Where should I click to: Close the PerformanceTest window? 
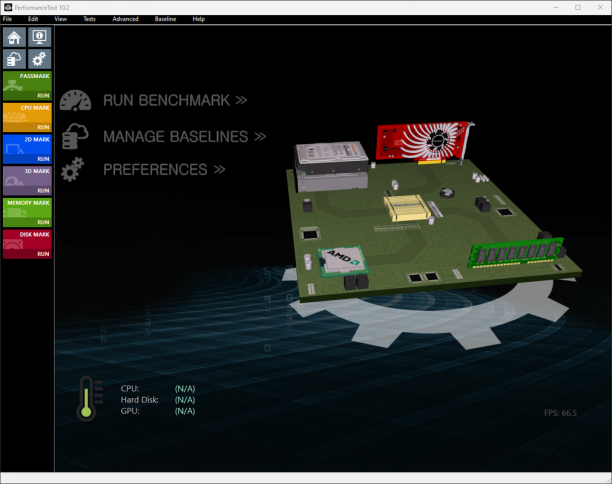[600, 7]
